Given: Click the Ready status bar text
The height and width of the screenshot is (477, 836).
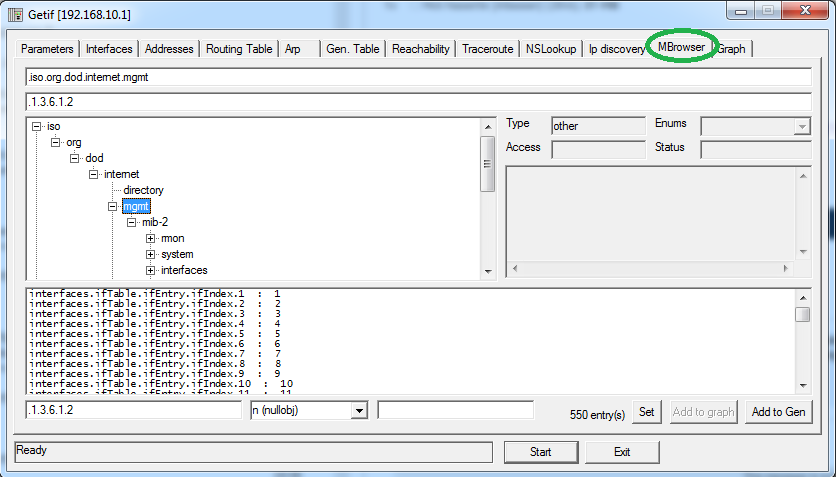Looking at the screenshot, I should [x=32, y=450].
